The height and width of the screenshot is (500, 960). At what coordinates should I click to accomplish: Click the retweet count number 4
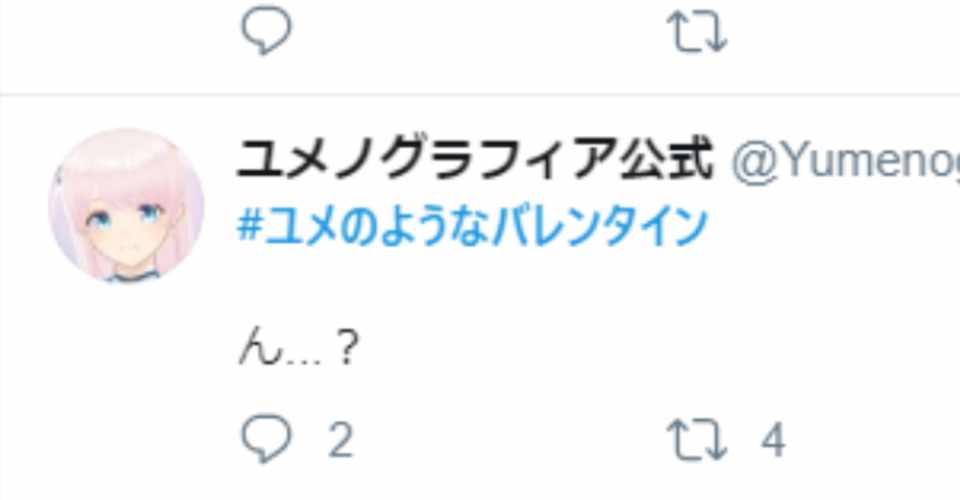pos(773,439)
